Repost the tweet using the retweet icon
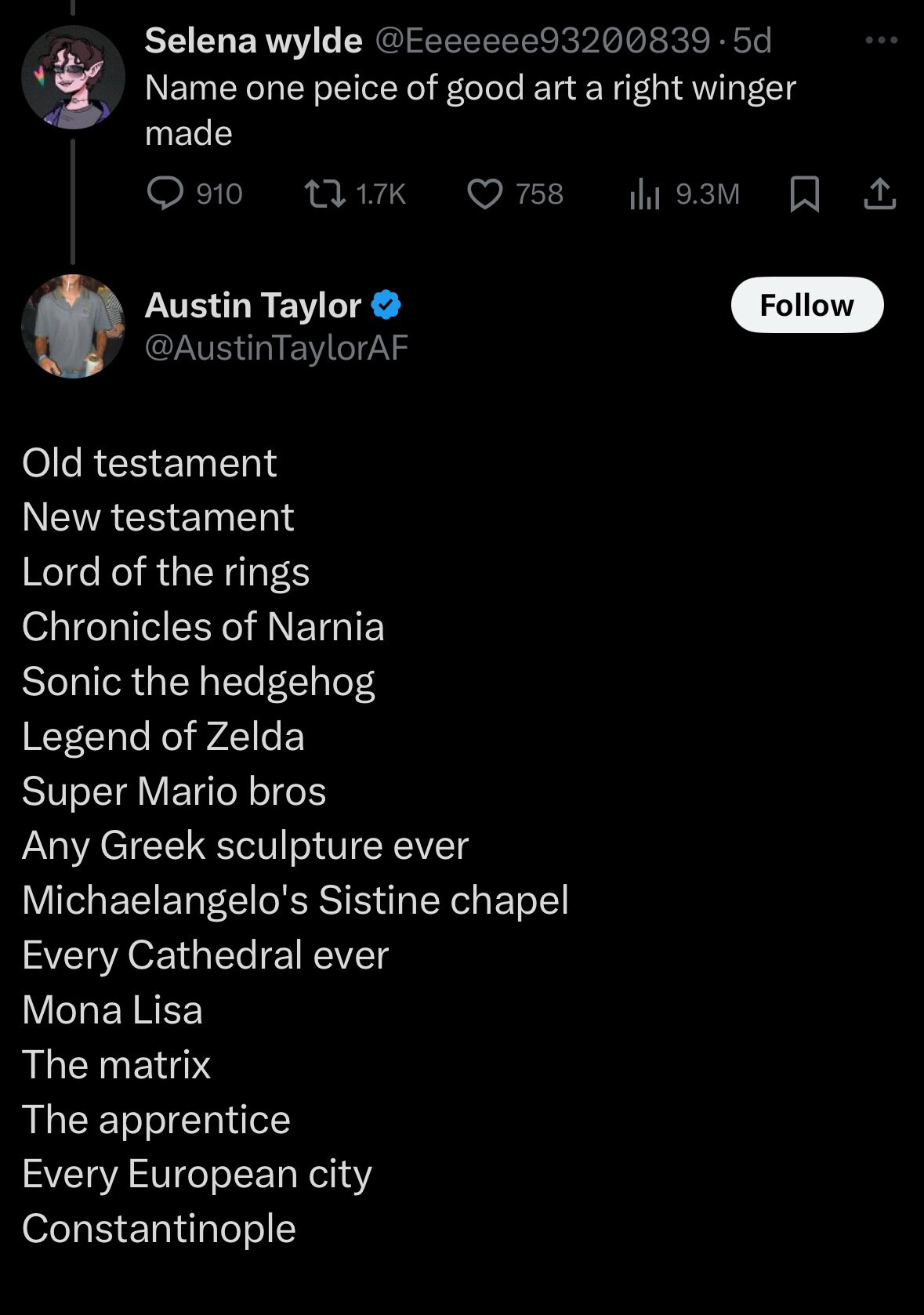The height and width of the screenshot is (1315, 924). 325,194
